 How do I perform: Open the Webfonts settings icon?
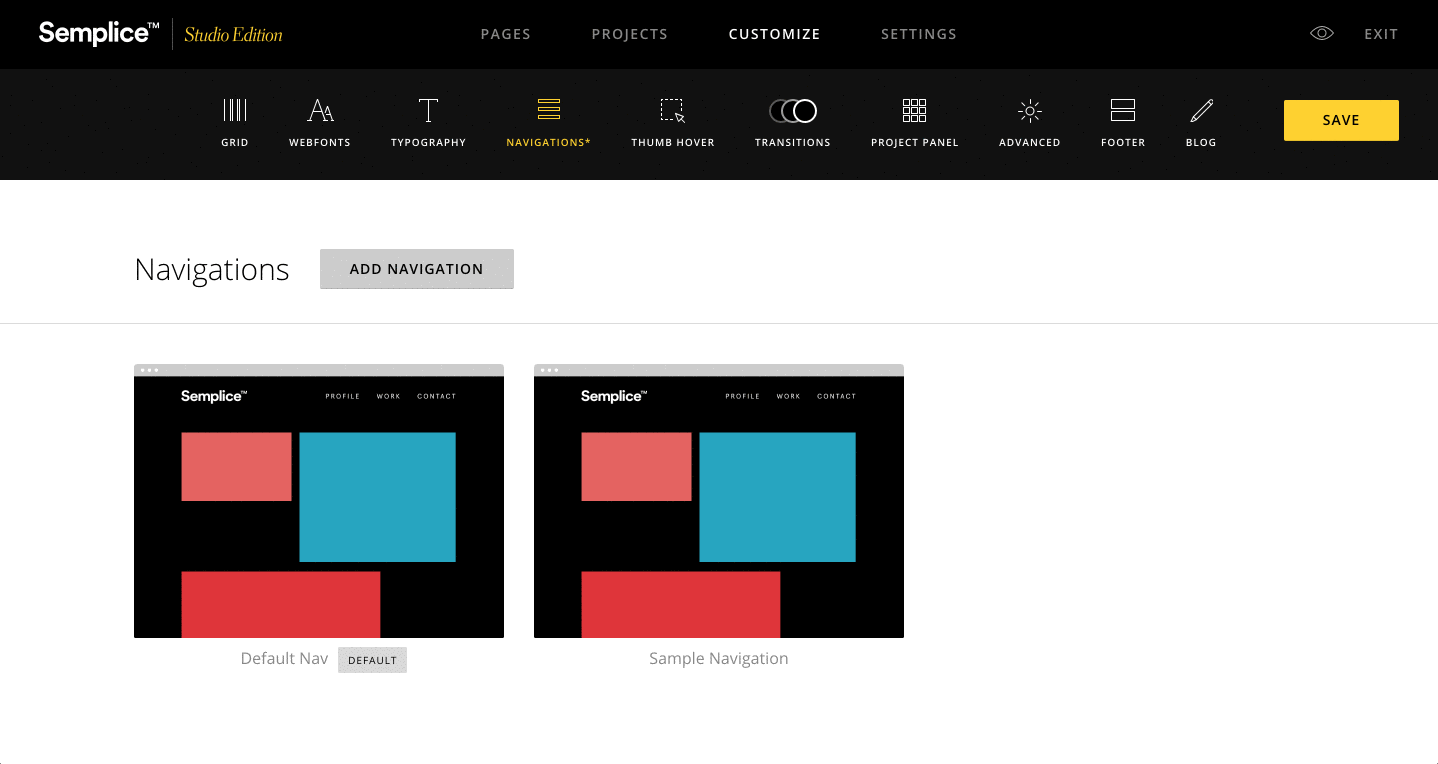click(x=320, y=111)
